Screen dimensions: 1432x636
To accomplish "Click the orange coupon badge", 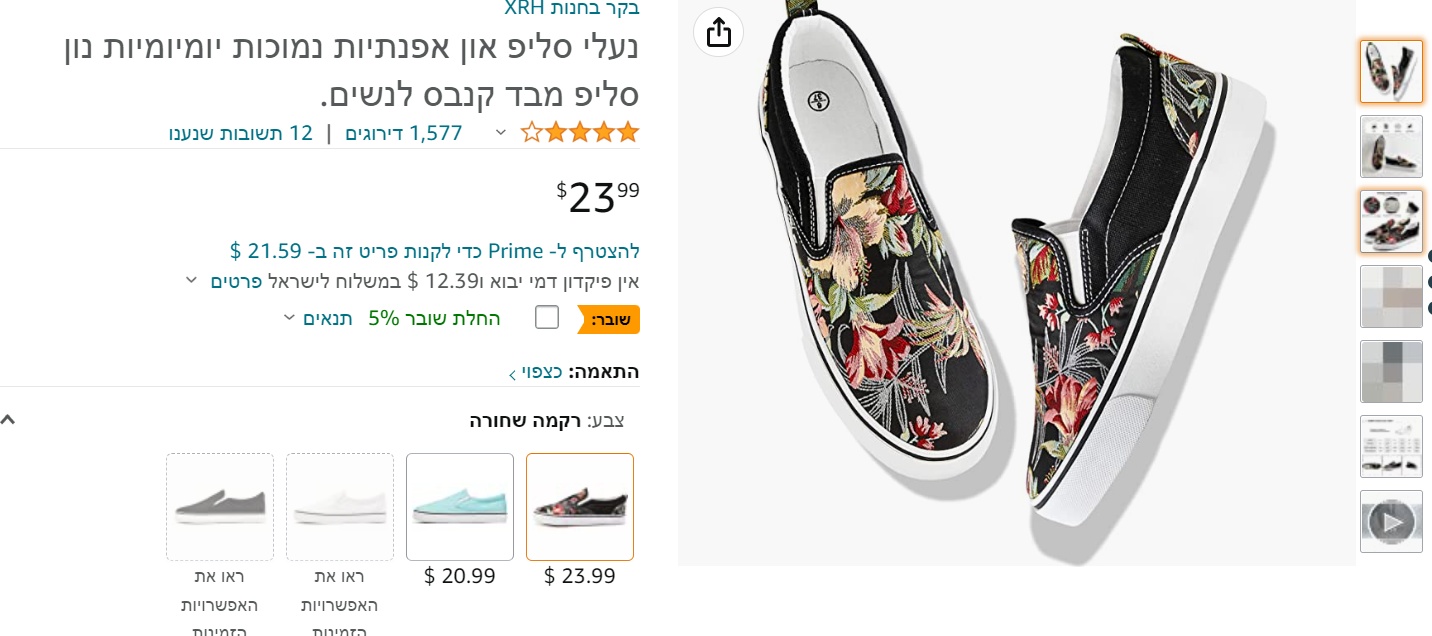I will (x=609, y=319).
